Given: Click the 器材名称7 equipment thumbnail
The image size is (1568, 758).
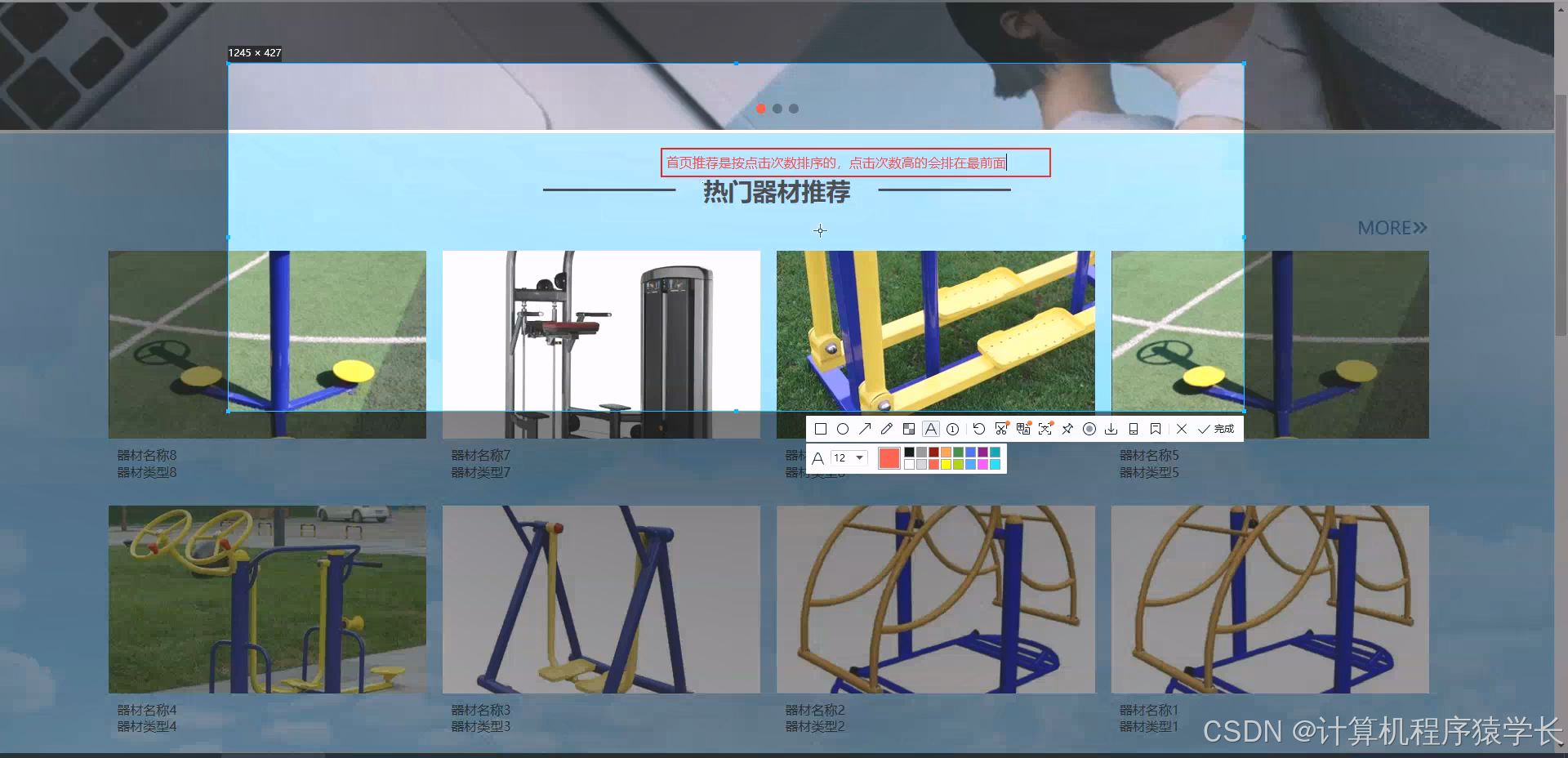Looking at the screenshot, I should 600,344.
